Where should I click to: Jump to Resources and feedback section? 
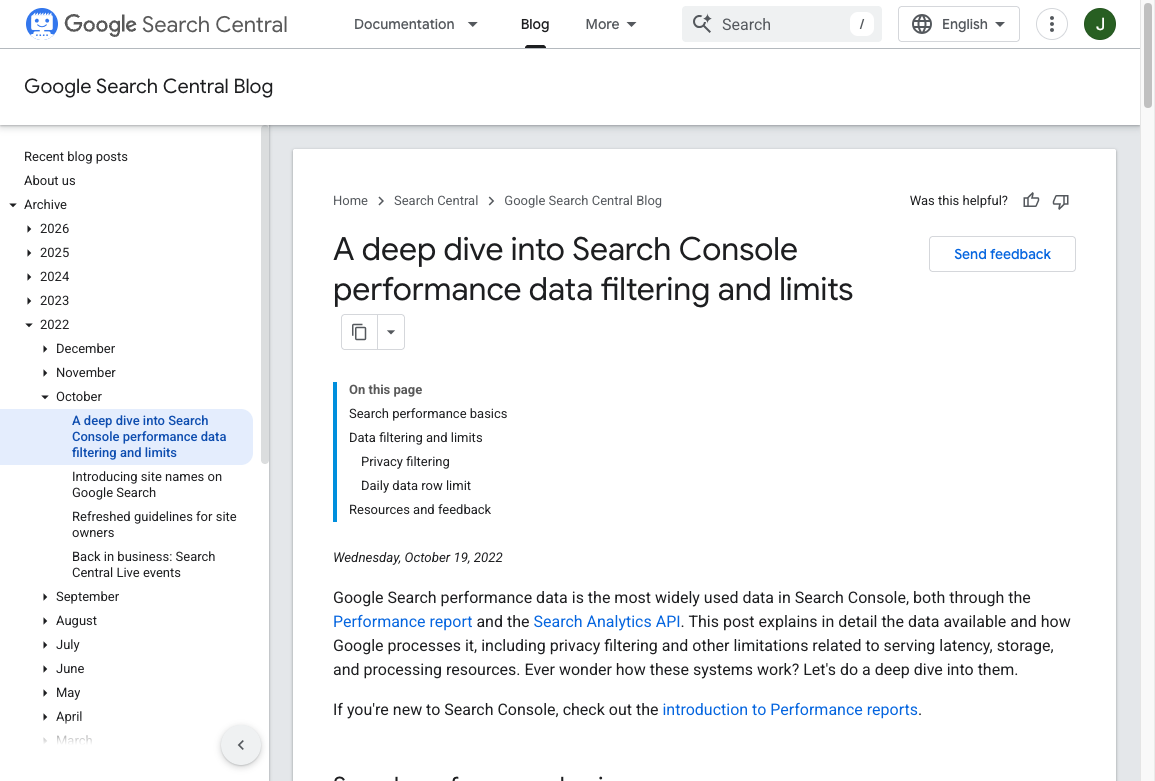point(420,509)
